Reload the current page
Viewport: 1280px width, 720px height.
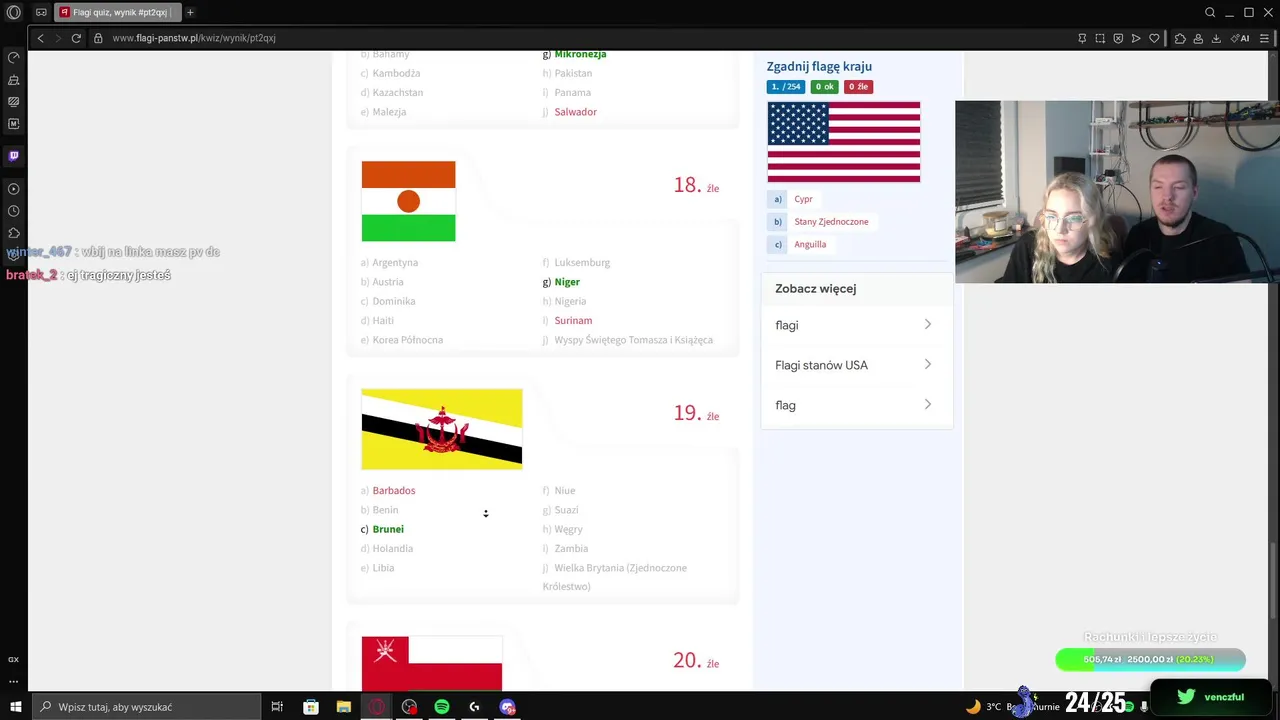76,38
